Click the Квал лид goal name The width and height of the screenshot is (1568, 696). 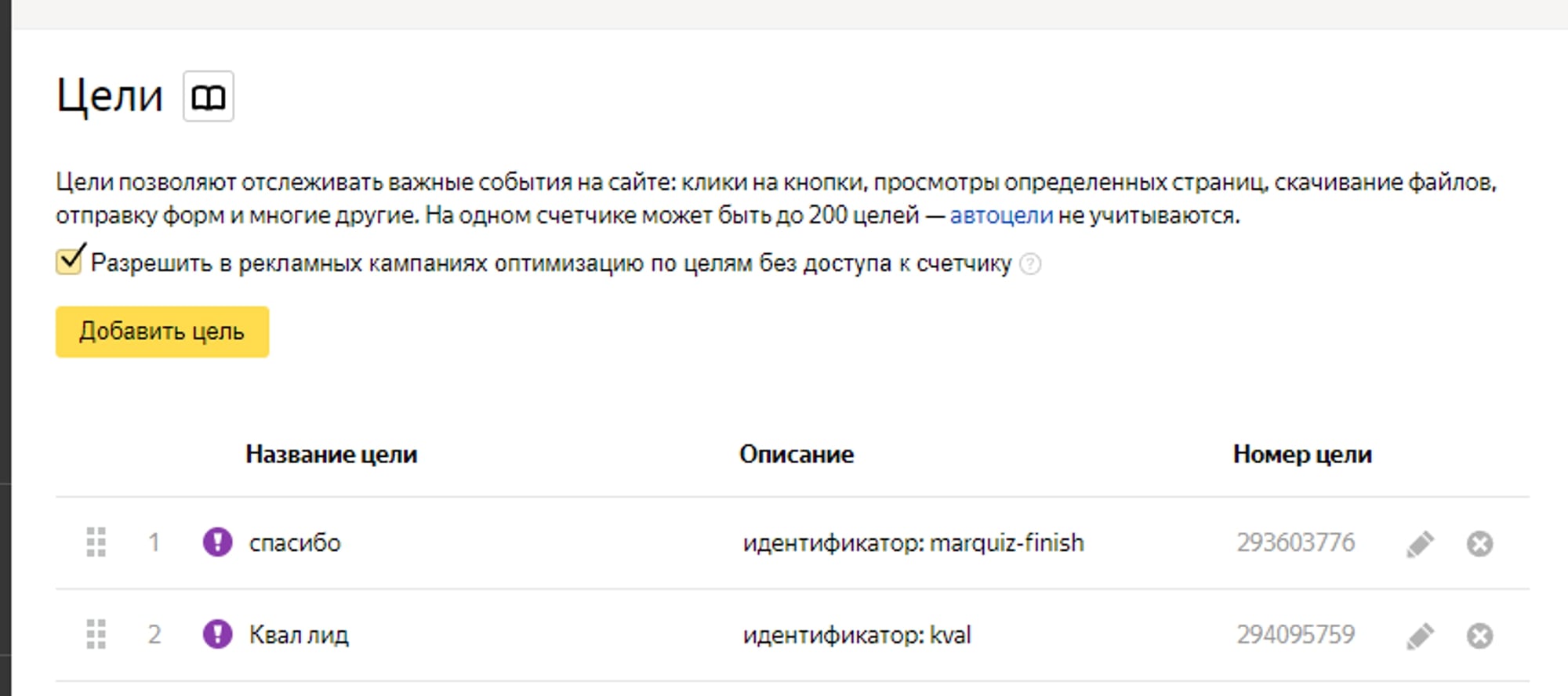click(299, 634)
